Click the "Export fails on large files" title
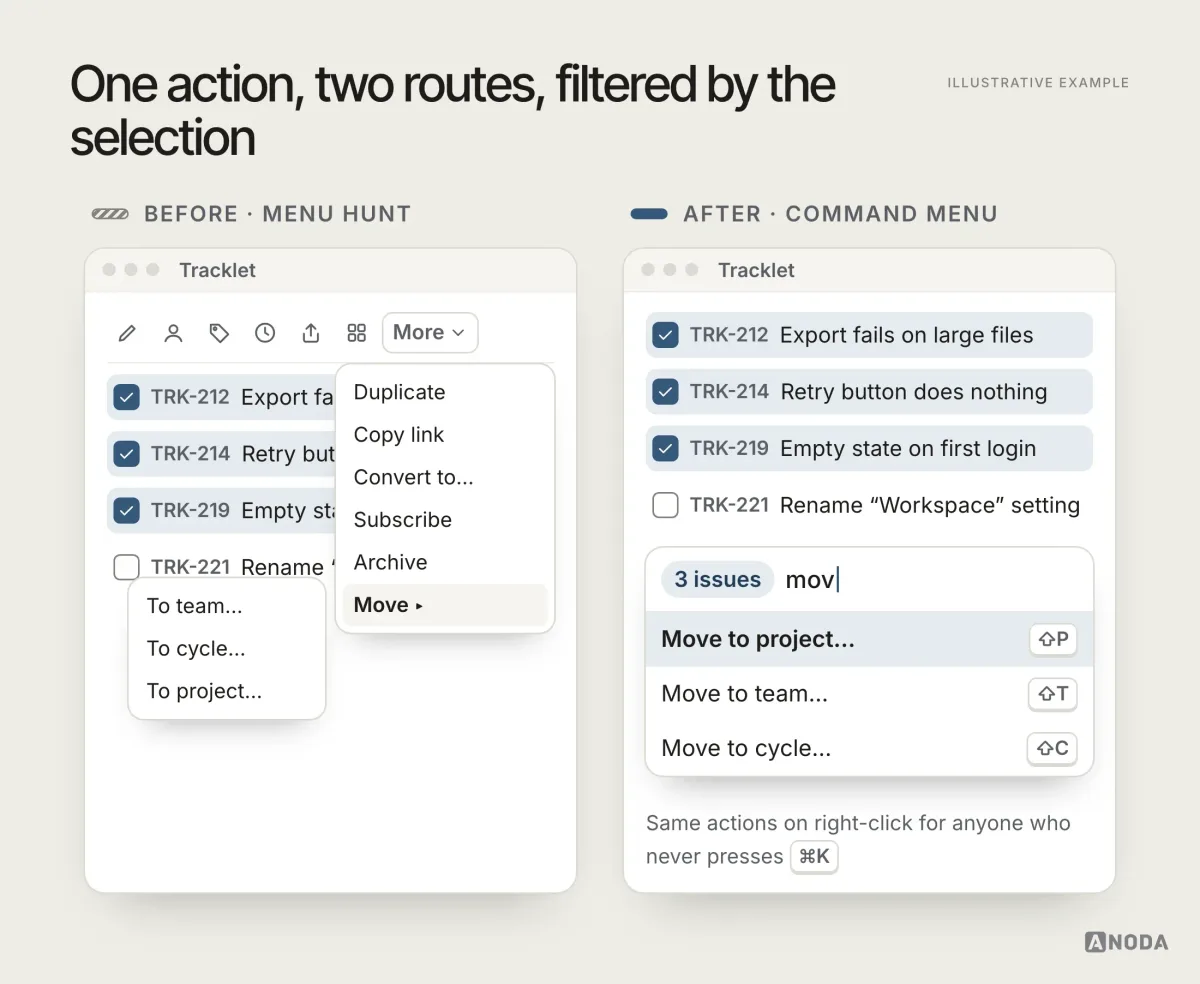The height and width of the screenshot is (984, 1200). click(x=907, y=335)
